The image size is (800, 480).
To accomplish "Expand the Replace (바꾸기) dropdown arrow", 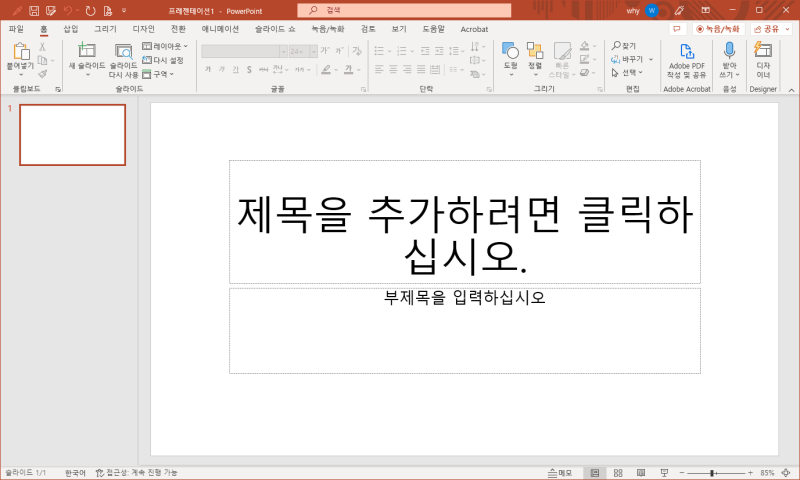I will click(651, 59).
